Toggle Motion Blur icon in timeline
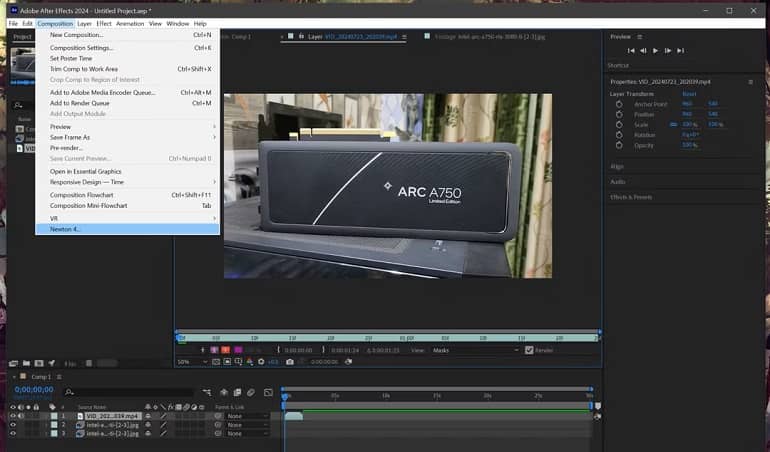 coord(250,393)
